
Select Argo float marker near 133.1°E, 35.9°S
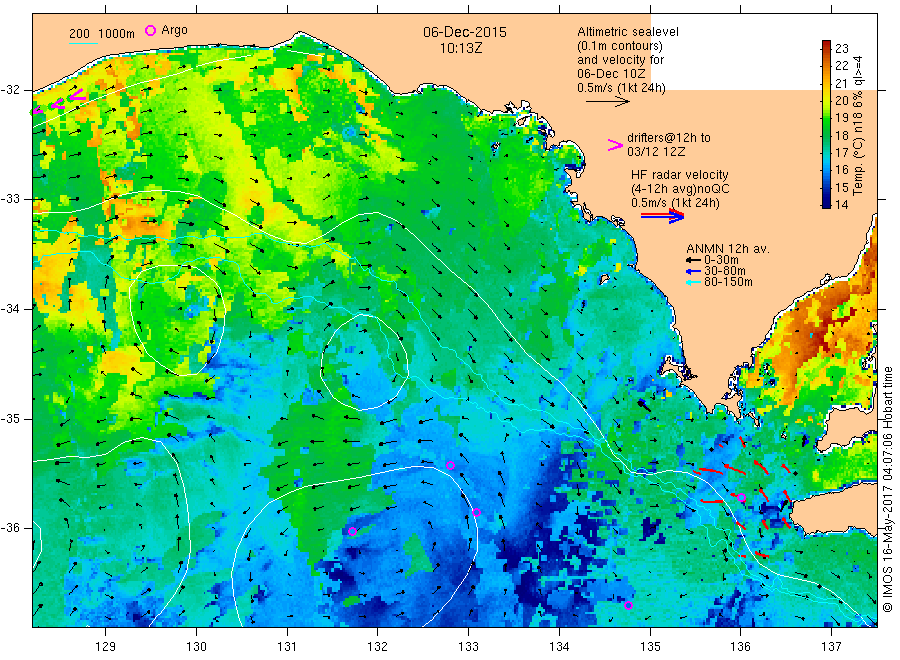[476, 513]
